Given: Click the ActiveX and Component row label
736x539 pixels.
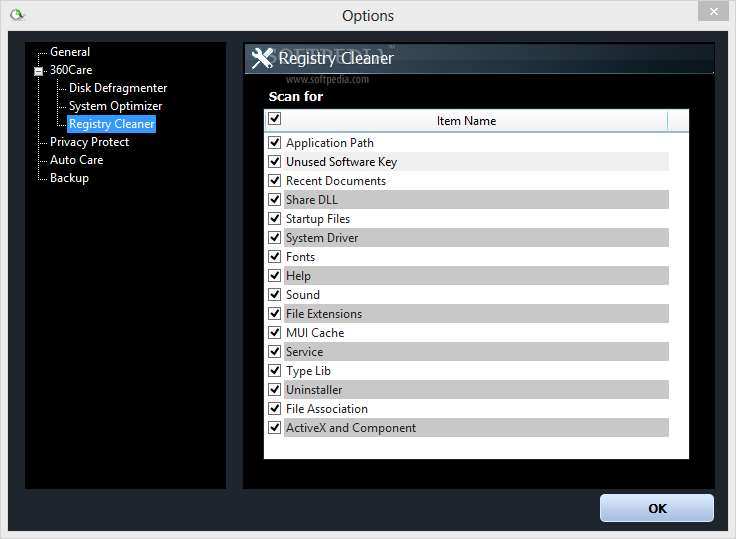Looking at the screenshot, I should point(351,428).
